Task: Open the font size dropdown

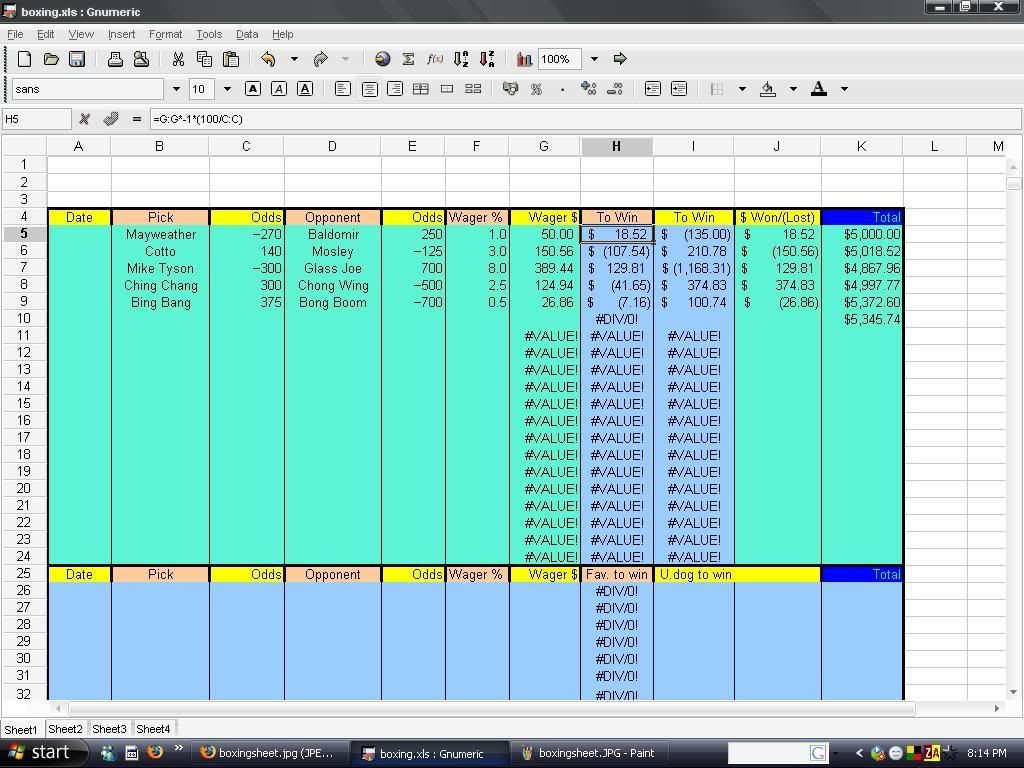Action: tap(226, 89)
